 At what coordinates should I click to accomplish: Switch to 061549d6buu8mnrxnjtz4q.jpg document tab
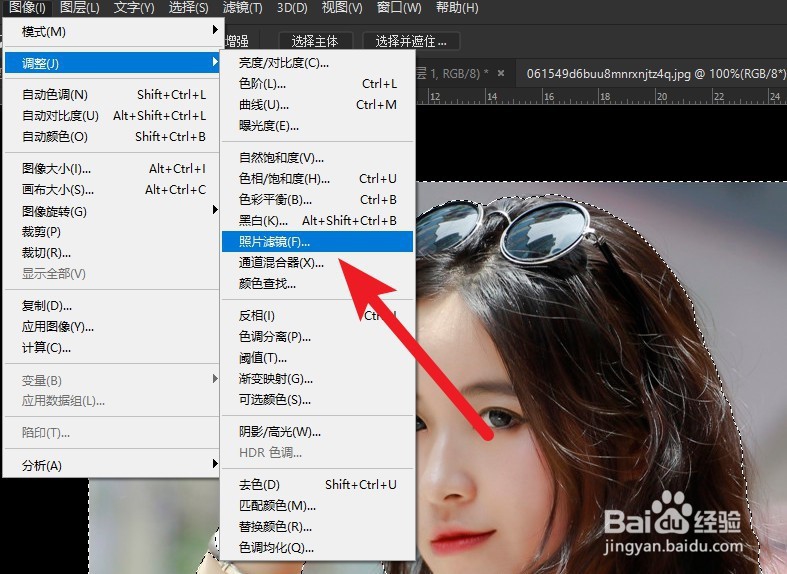coord(655,74)
